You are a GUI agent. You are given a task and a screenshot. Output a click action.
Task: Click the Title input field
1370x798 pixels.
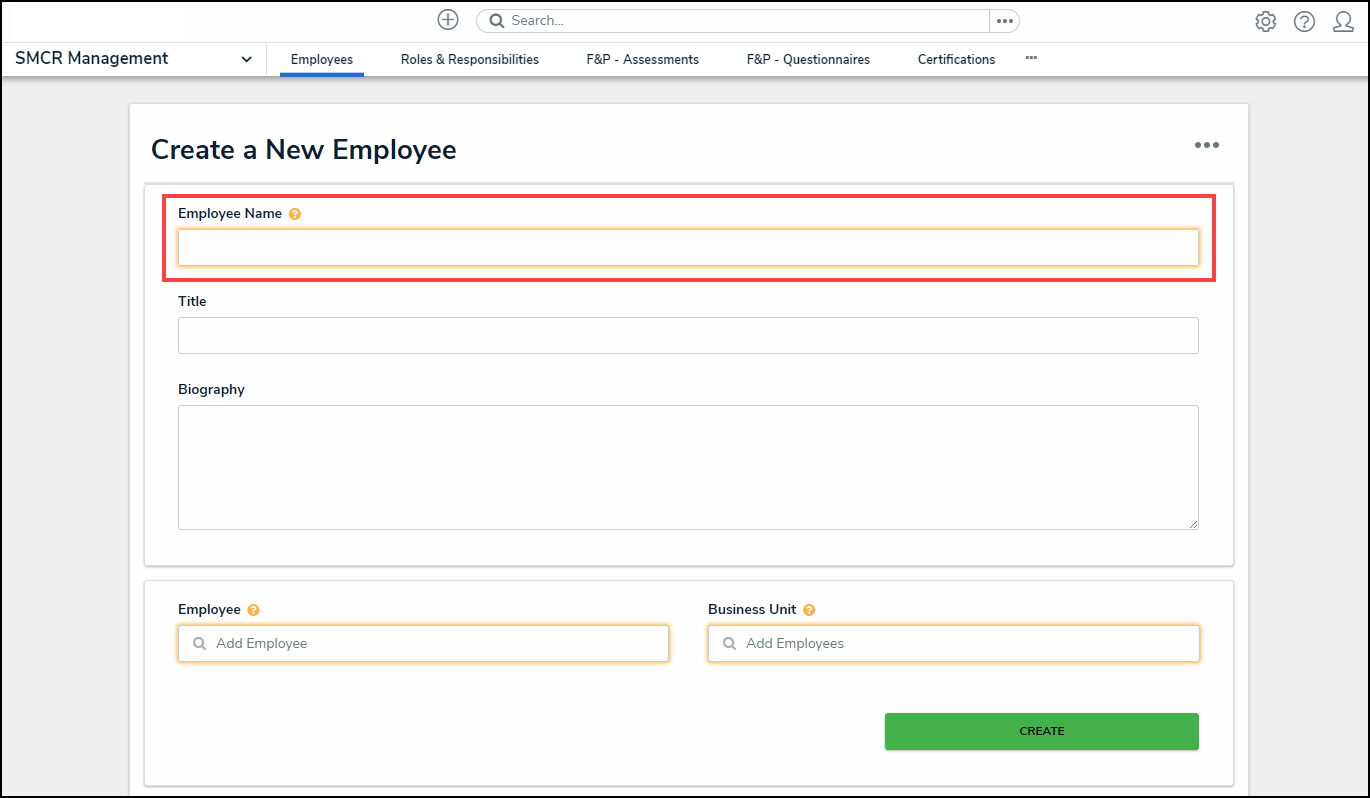(688, 335)
